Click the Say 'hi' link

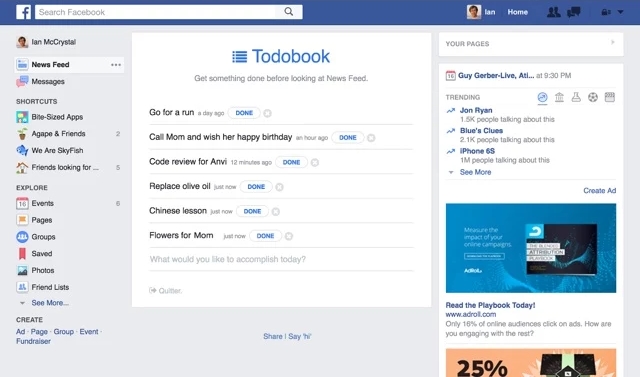pyautogui.click(x=300, y=336)
